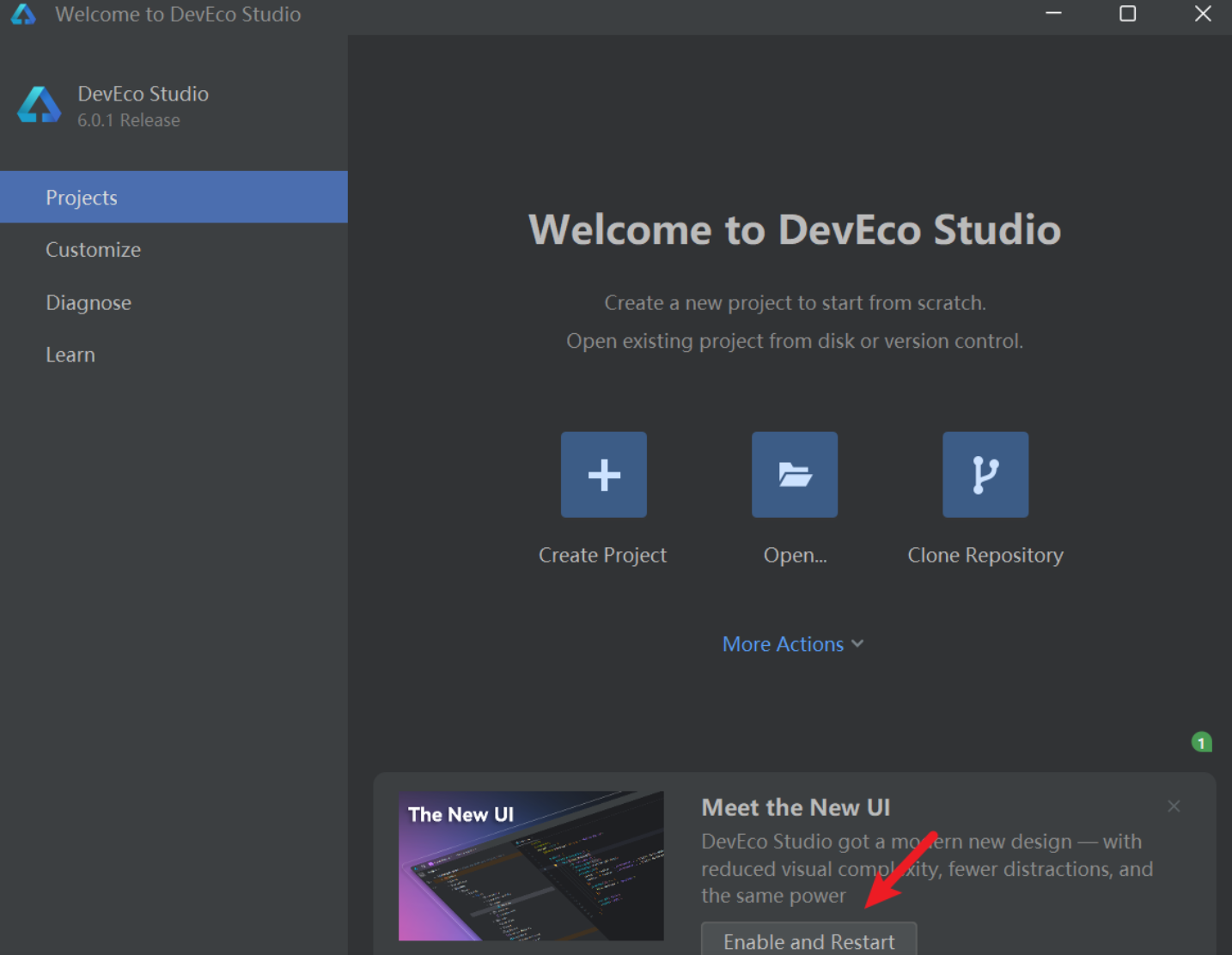Open the Customize section
The image size is (1232, 955).
point(174,250)
